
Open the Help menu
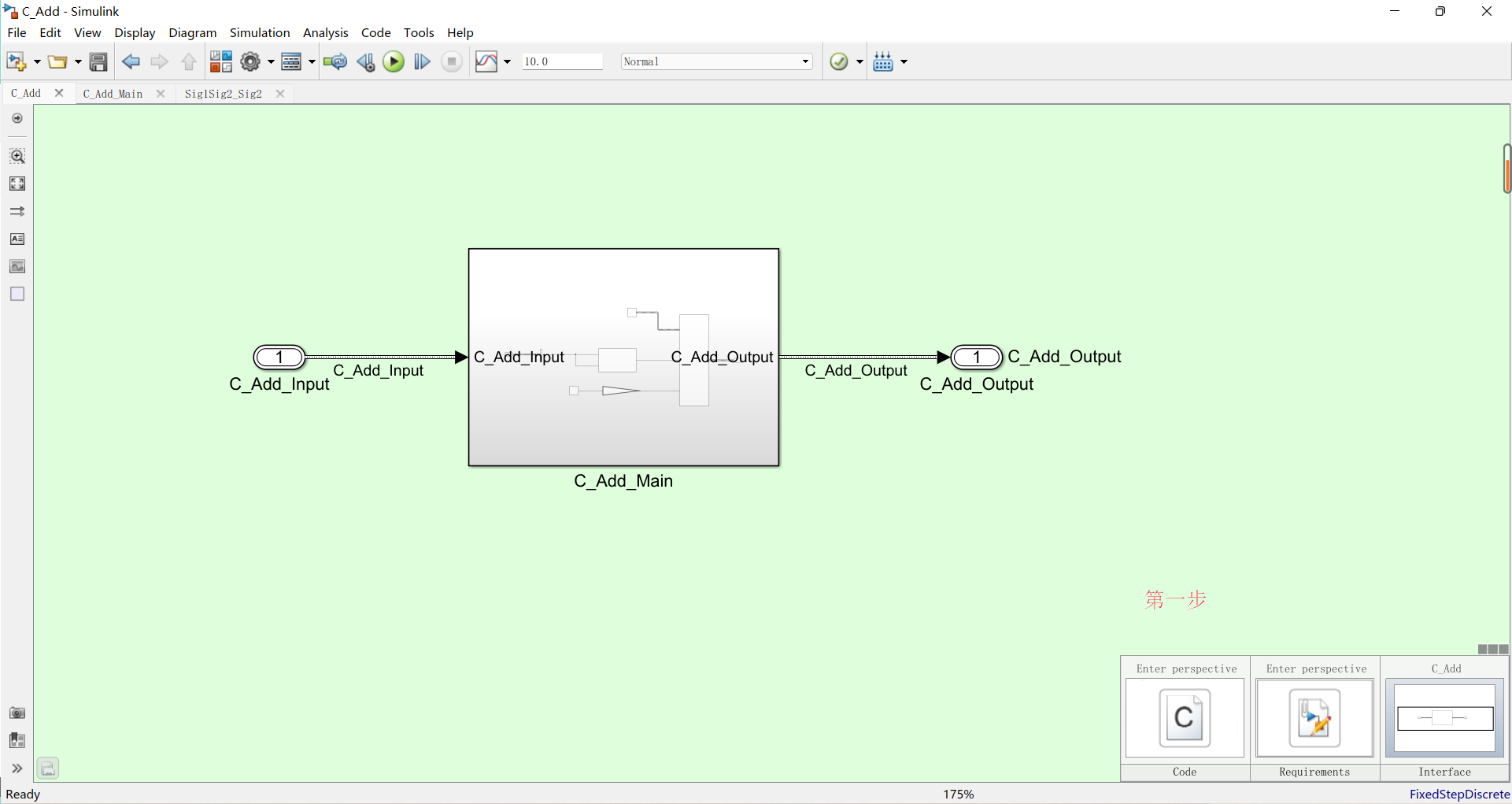[x=460, y=32]
